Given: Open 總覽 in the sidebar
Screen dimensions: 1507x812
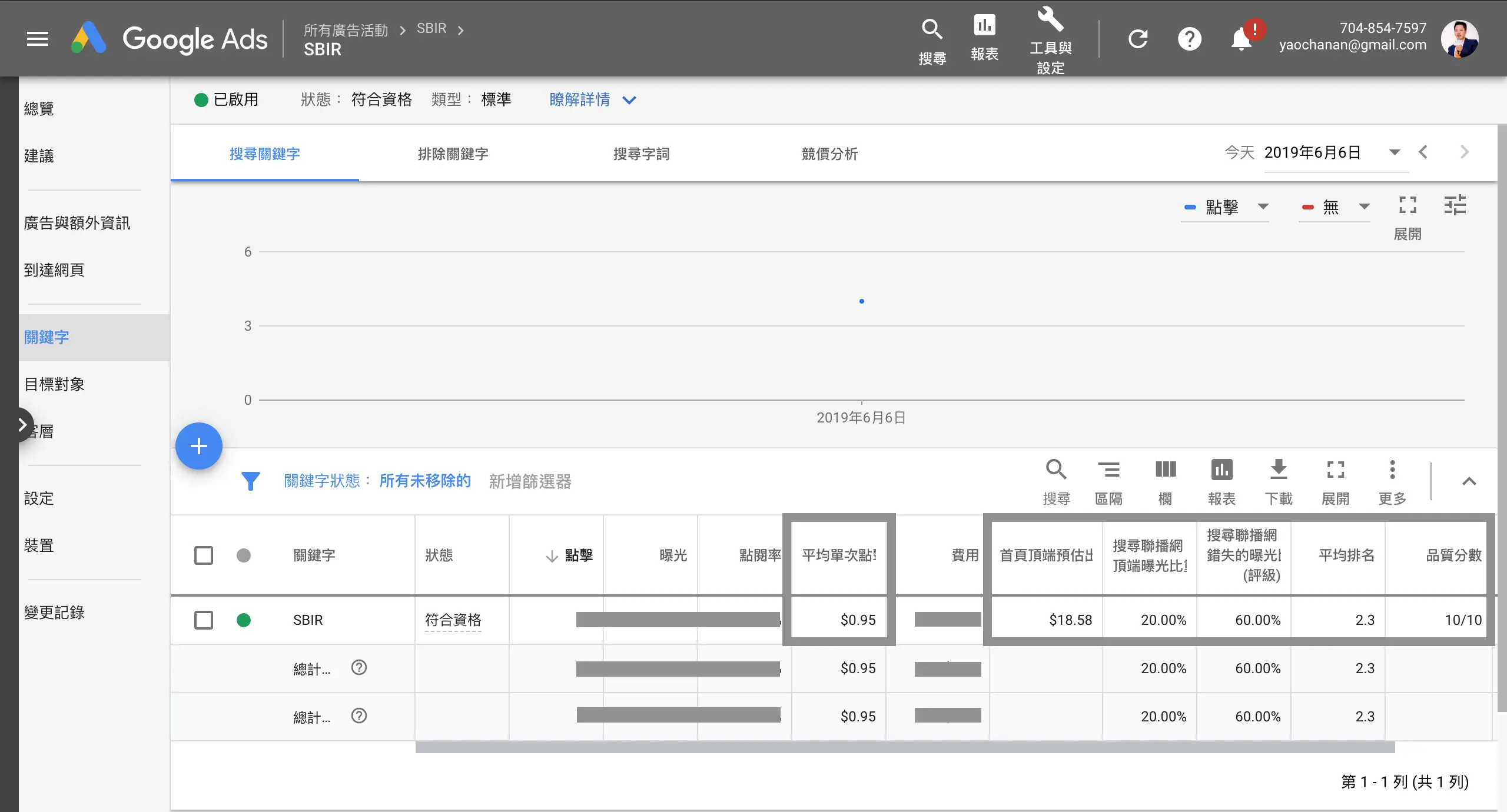Looking at the screenshot, I should pos(39,108).
